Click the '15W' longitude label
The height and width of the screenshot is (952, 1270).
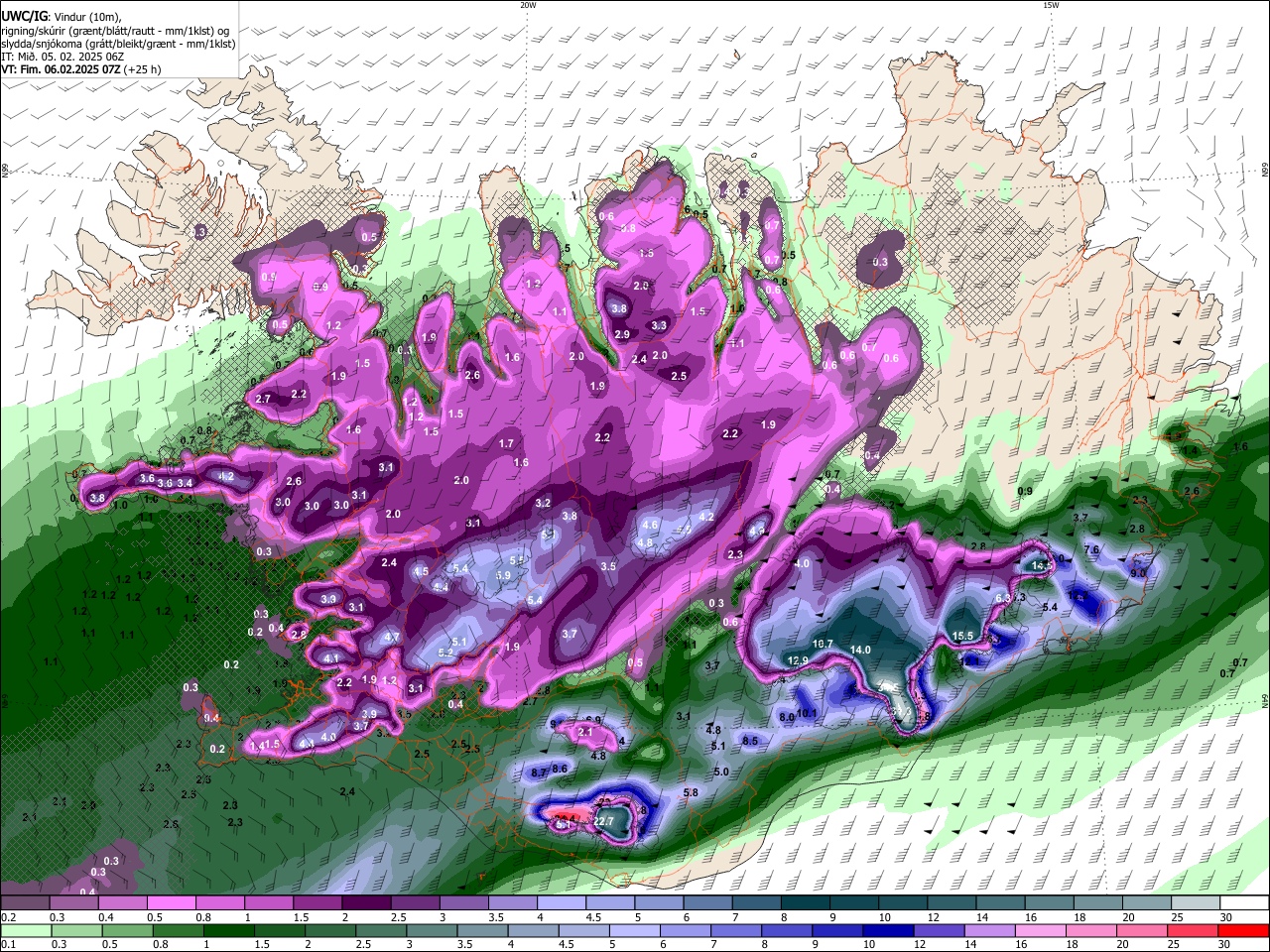(1051, 5)
